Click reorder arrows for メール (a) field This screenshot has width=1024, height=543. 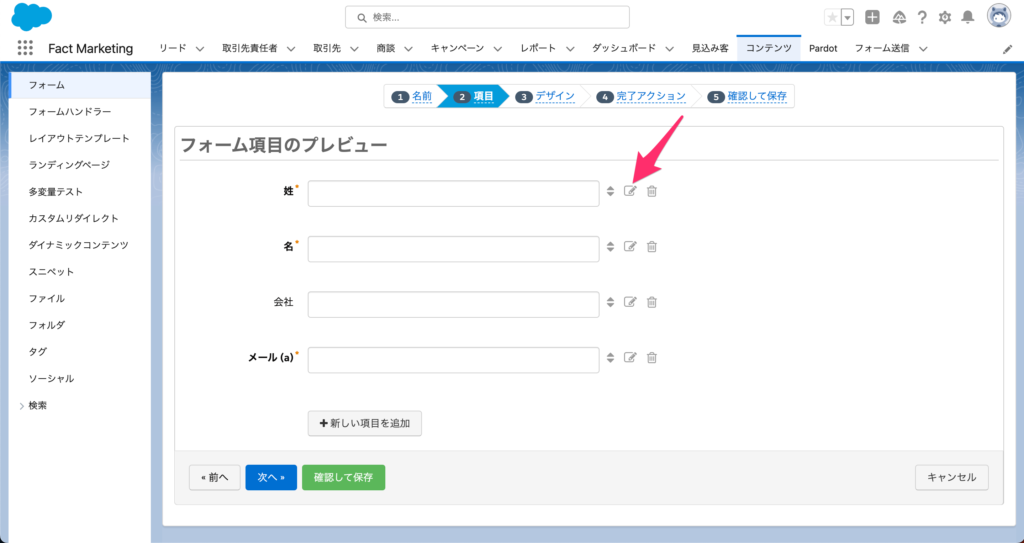(x=610, y=357)
